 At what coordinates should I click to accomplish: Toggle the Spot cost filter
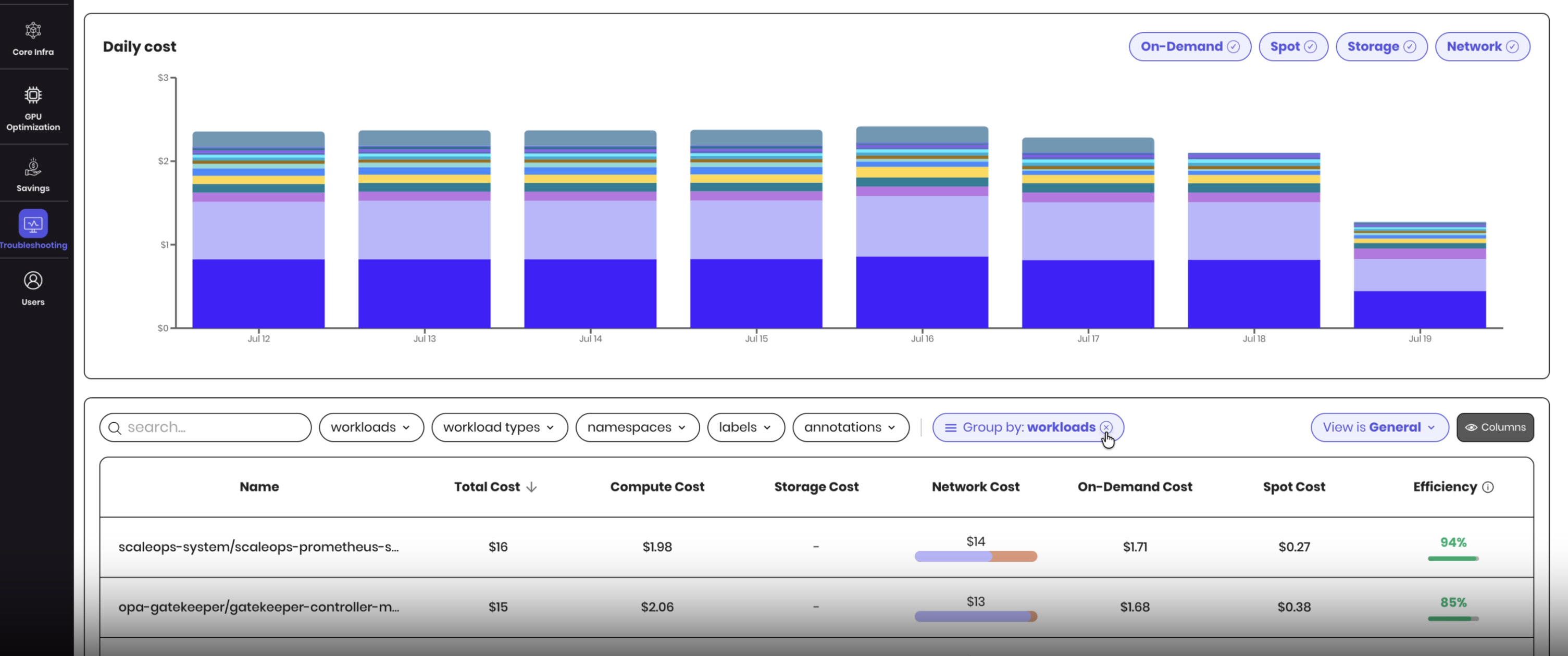pos(1293,47)
